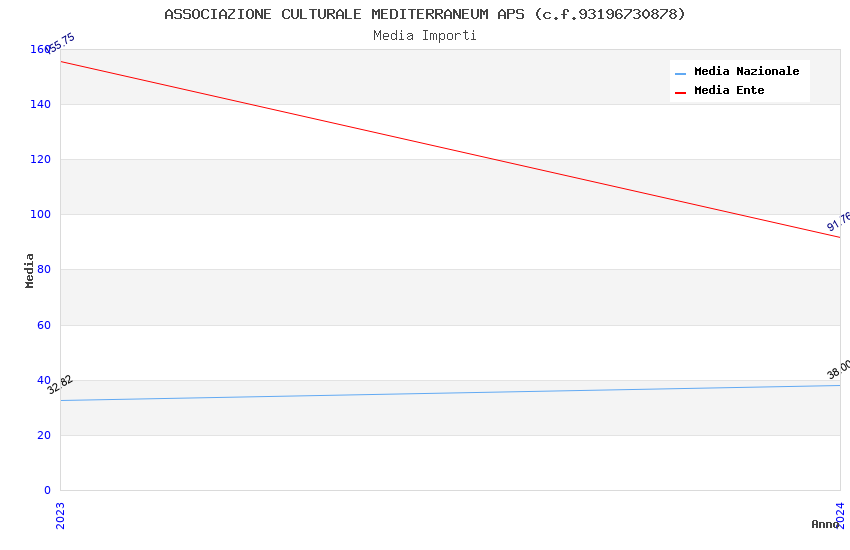The height and width of the screenshot is (550, 850).
Task: Click the 0 y-axis tick label
Action: [x=47, y=490]
